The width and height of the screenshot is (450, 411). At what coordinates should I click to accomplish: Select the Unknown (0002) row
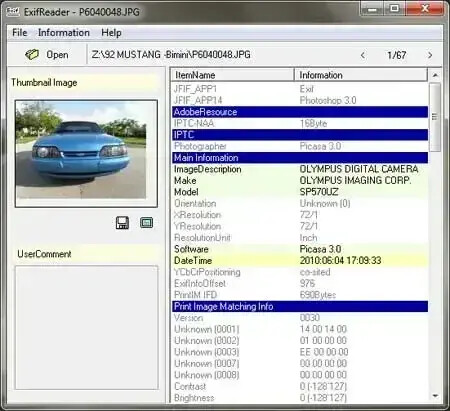click(300, 341)
